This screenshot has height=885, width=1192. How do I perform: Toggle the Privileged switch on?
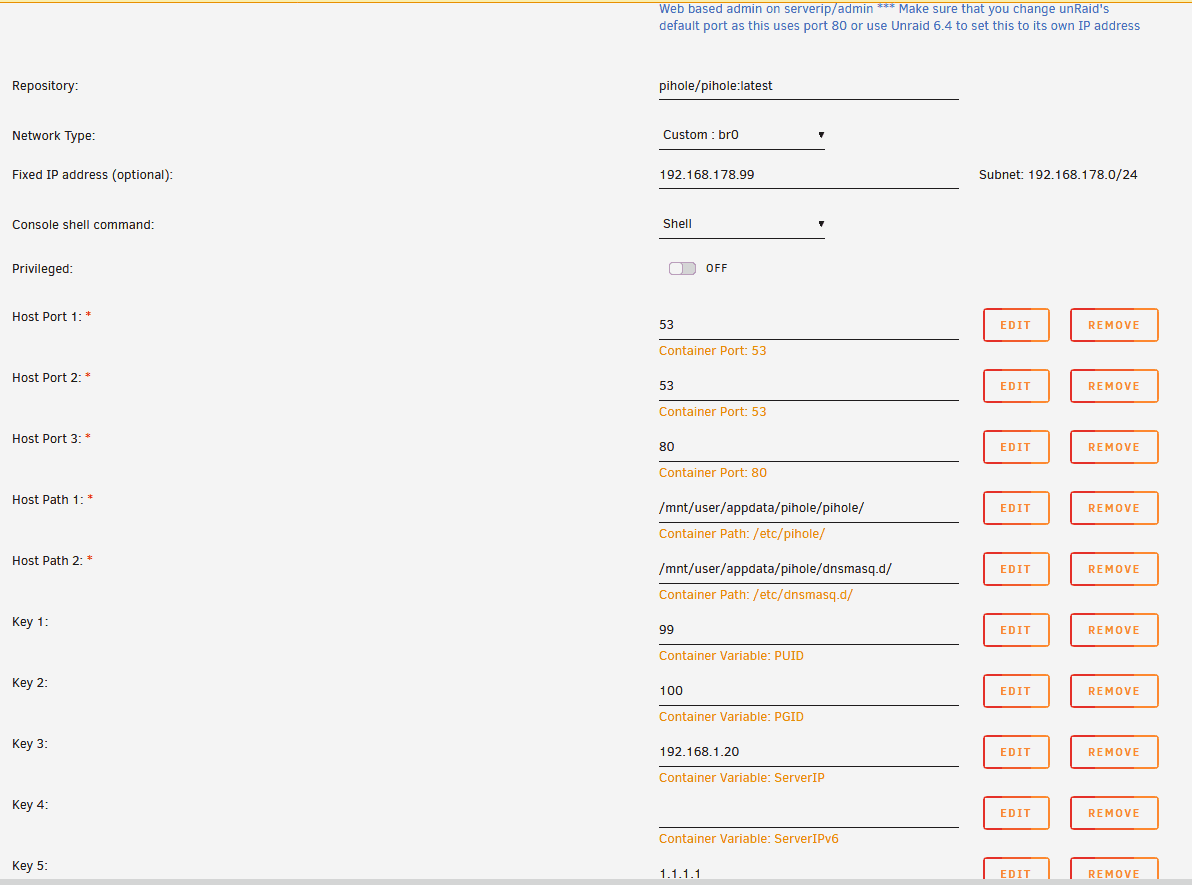tap(682, 268)
